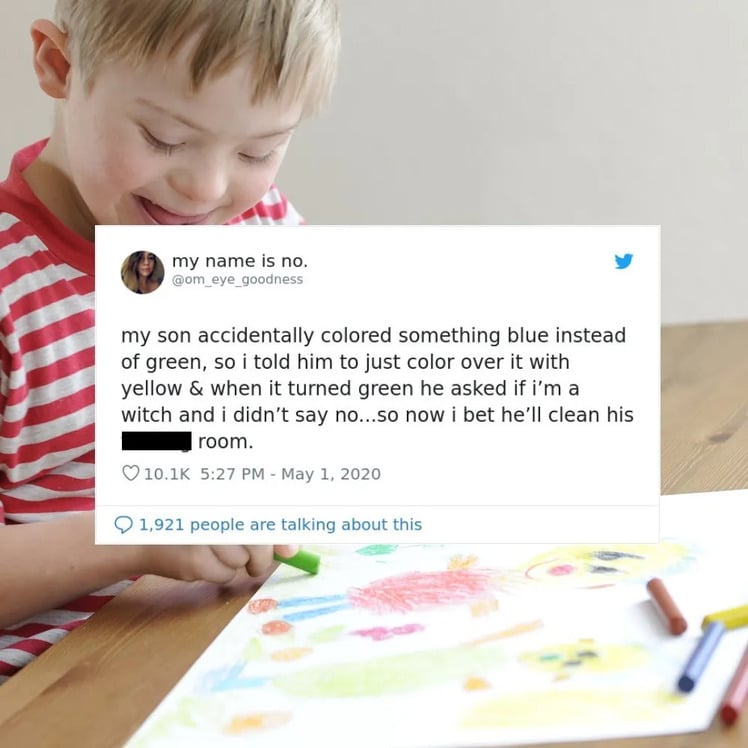Open the user's profile avatar picture
Image resolution: width=748 pixels, height=748 pixels.
coord(142,272)
